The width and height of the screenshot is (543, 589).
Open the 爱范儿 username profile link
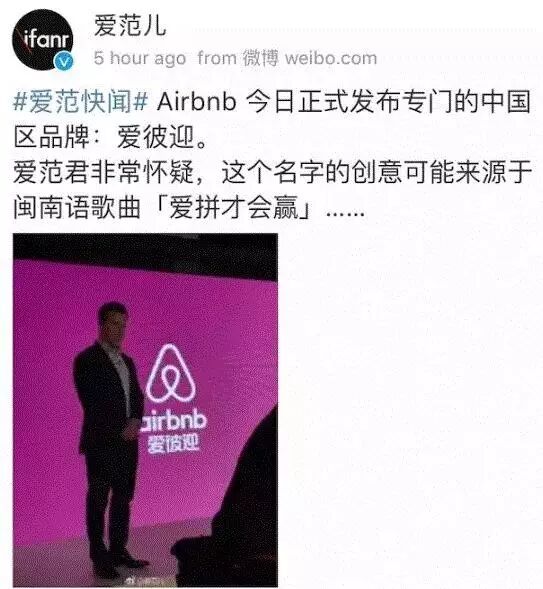coord(130,26)
